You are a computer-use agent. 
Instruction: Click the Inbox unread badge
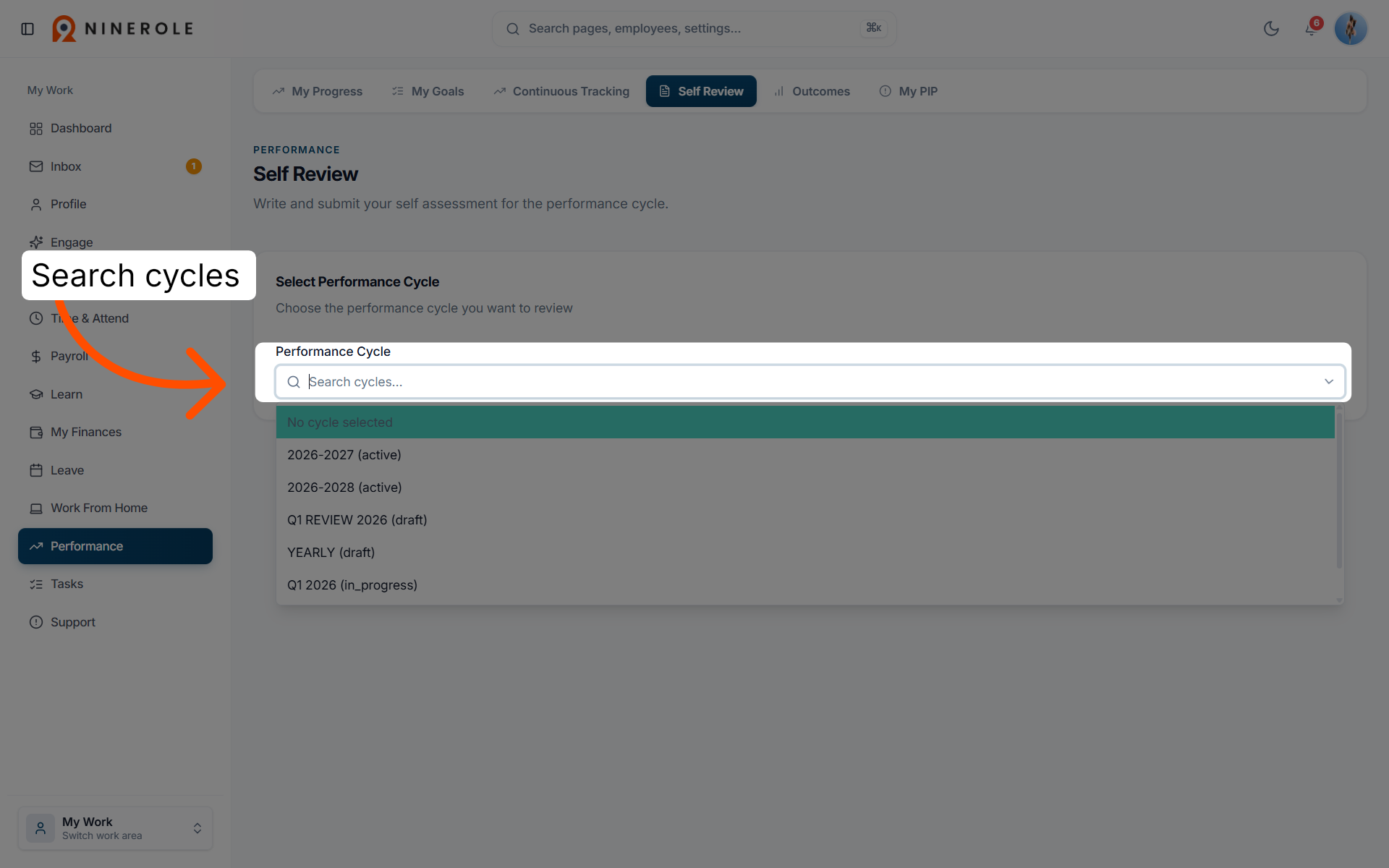(194, 166)
